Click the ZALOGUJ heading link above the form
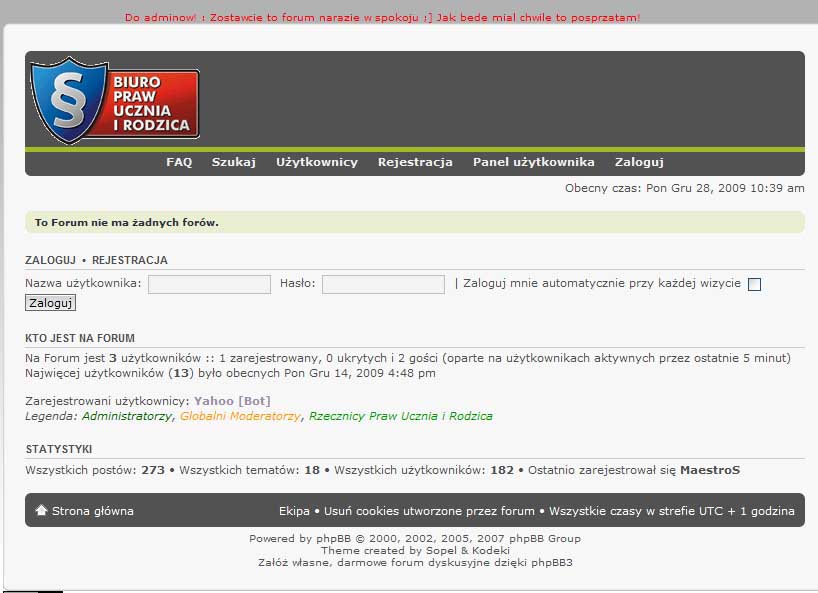 pyautogui.click(x=51, y=260)
